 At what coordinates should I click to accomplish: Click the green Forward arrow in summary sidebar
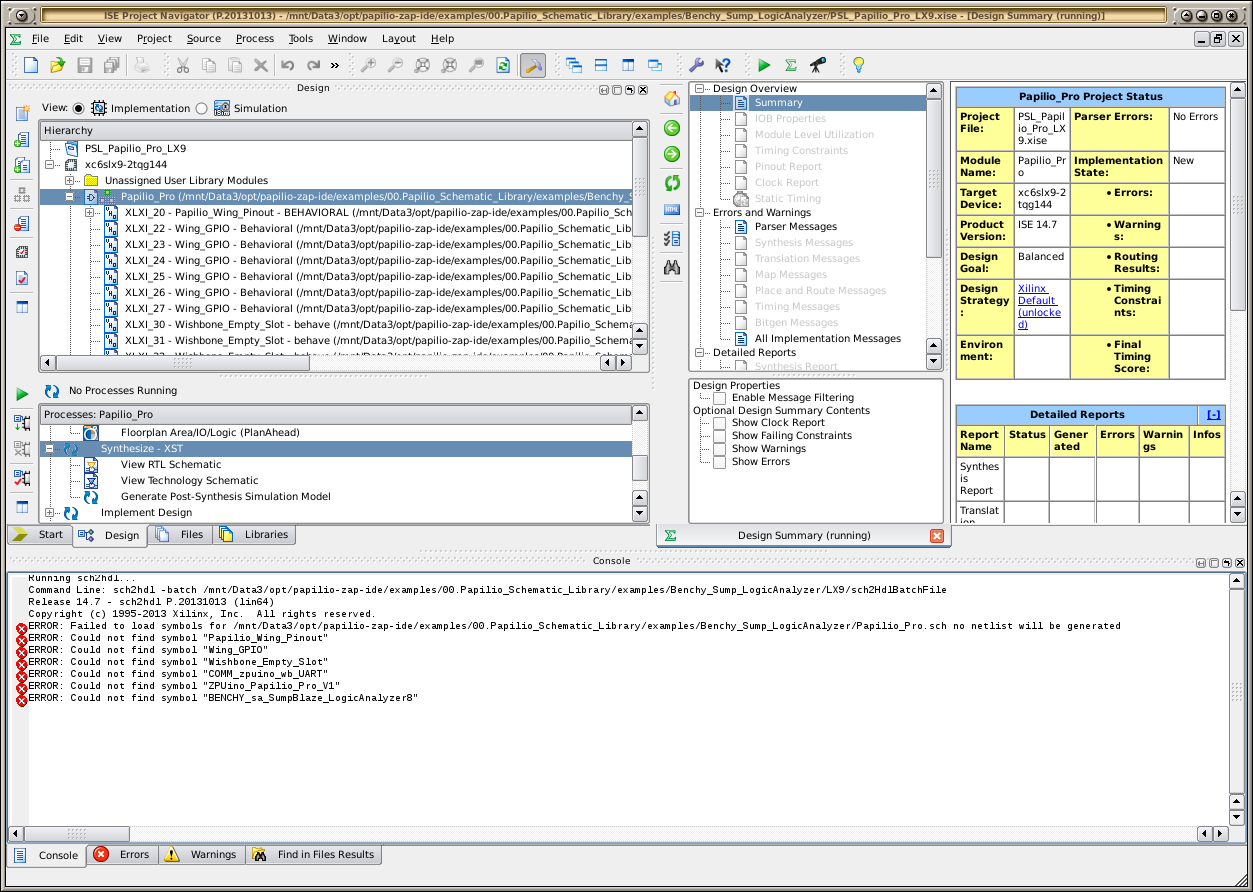(672, 154)
